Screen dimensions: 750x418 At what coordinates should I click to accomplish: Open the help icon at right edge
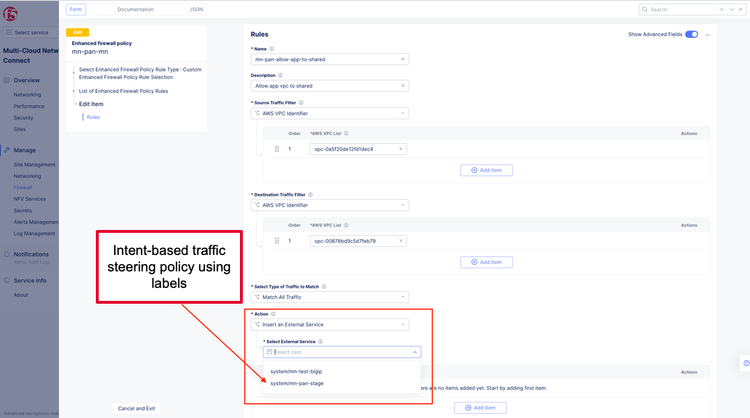pyautogui.click(x=746, y=363)
